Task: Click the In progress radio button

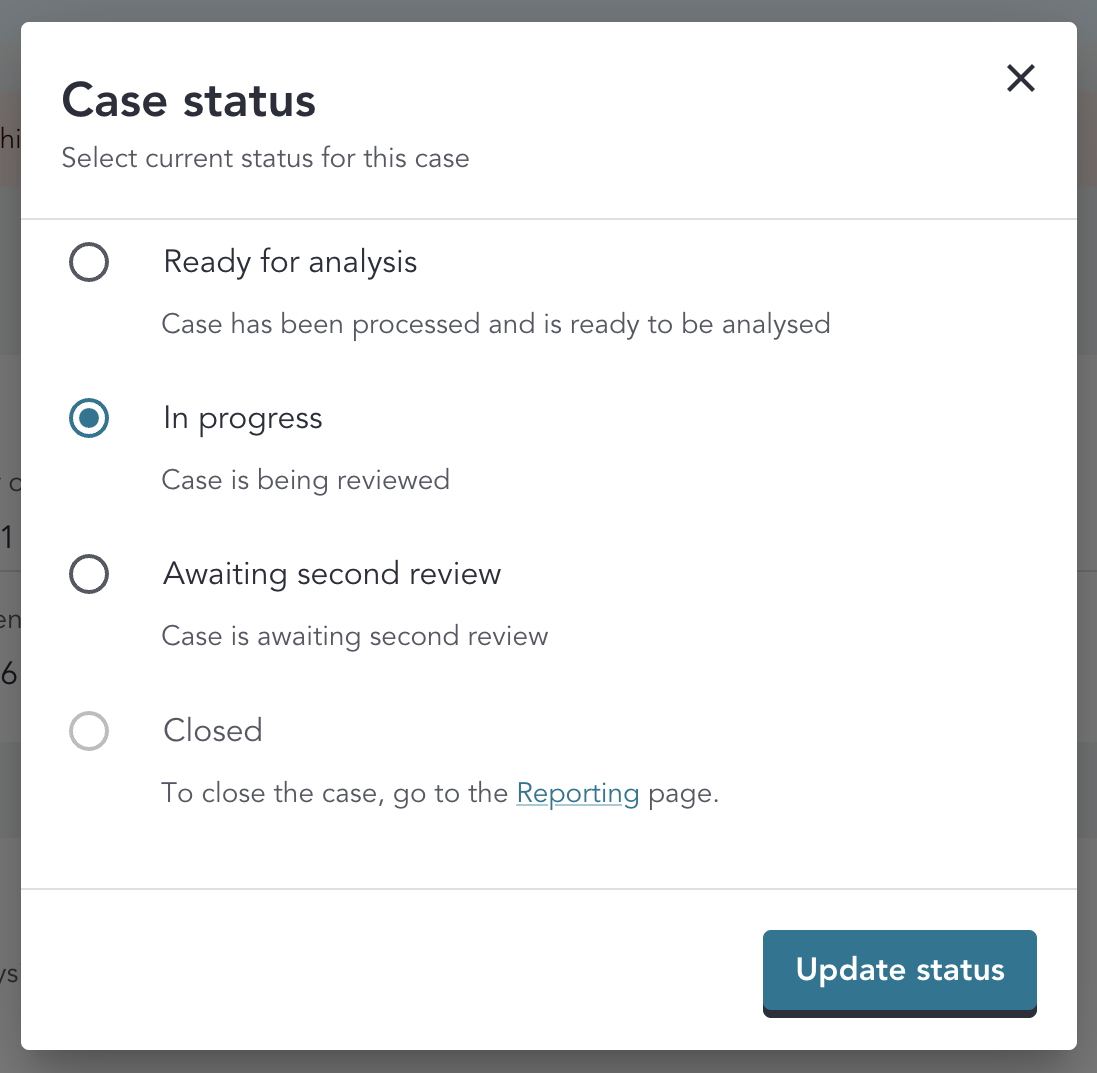Action: 89,418
